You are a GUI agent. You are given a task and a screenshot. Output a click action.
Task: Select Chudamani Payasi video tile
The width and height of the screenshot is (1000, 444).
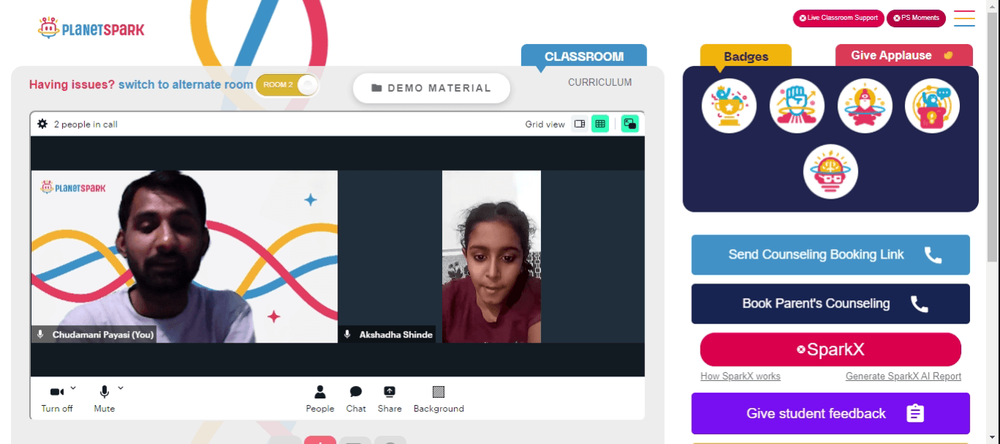pyautogui.click(x=184, y=256)
